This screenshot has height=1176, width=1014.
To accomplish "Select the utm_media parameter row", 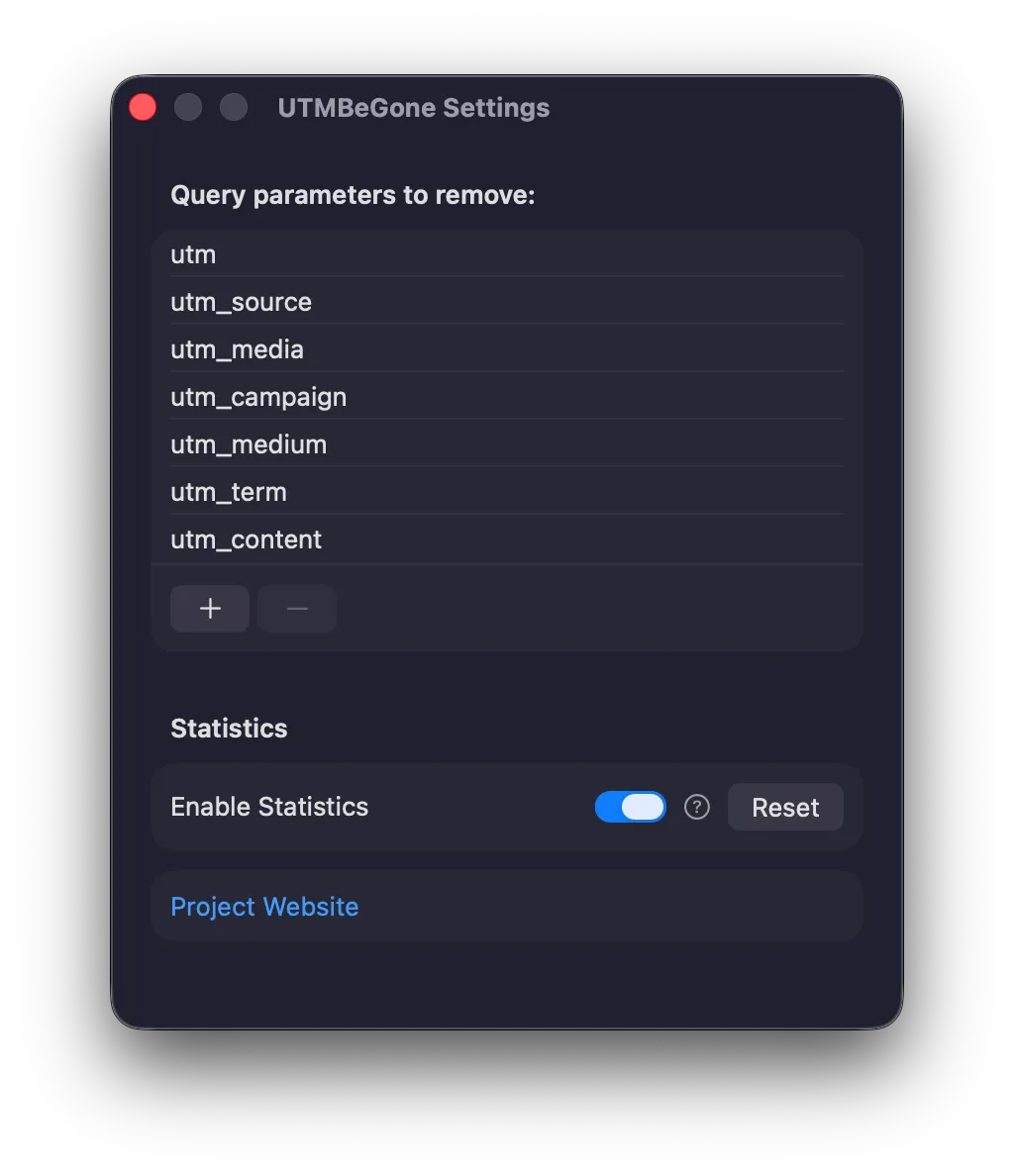I will click(396, 348).
